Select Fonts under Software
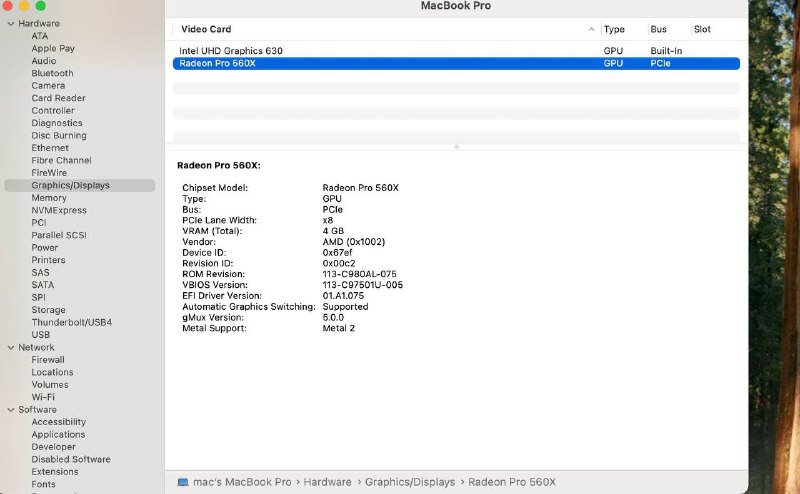 [x=43, y=484]
